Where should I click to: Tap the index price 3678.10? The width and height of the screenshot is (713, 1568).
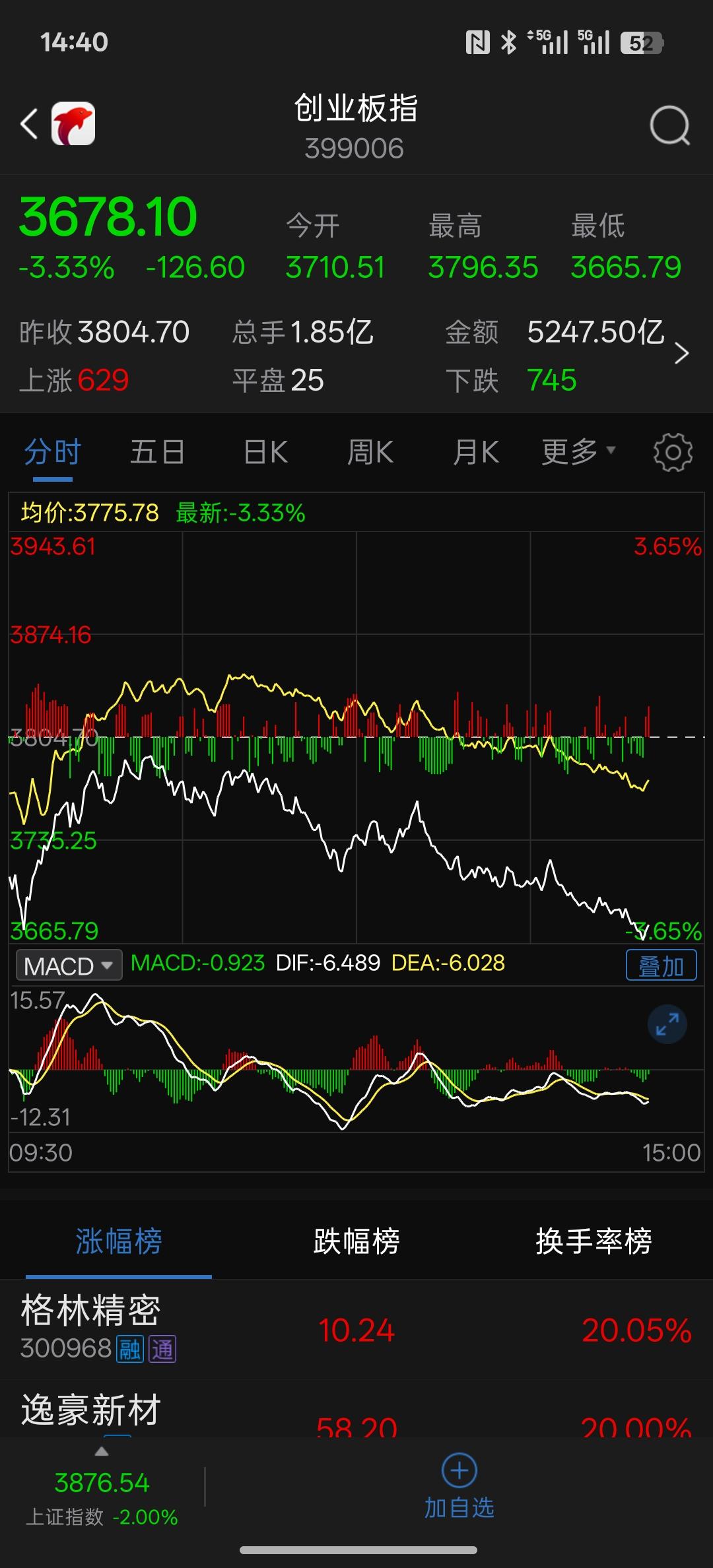108,217
